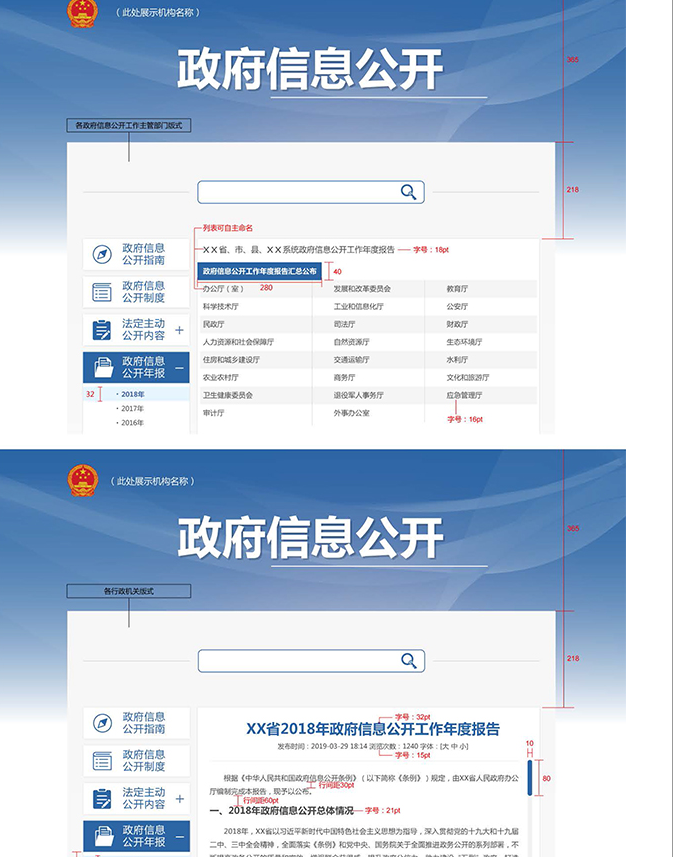677x857 pixels.
Task: Open the 发展和改革委员会 link
Action: point(362,289)
